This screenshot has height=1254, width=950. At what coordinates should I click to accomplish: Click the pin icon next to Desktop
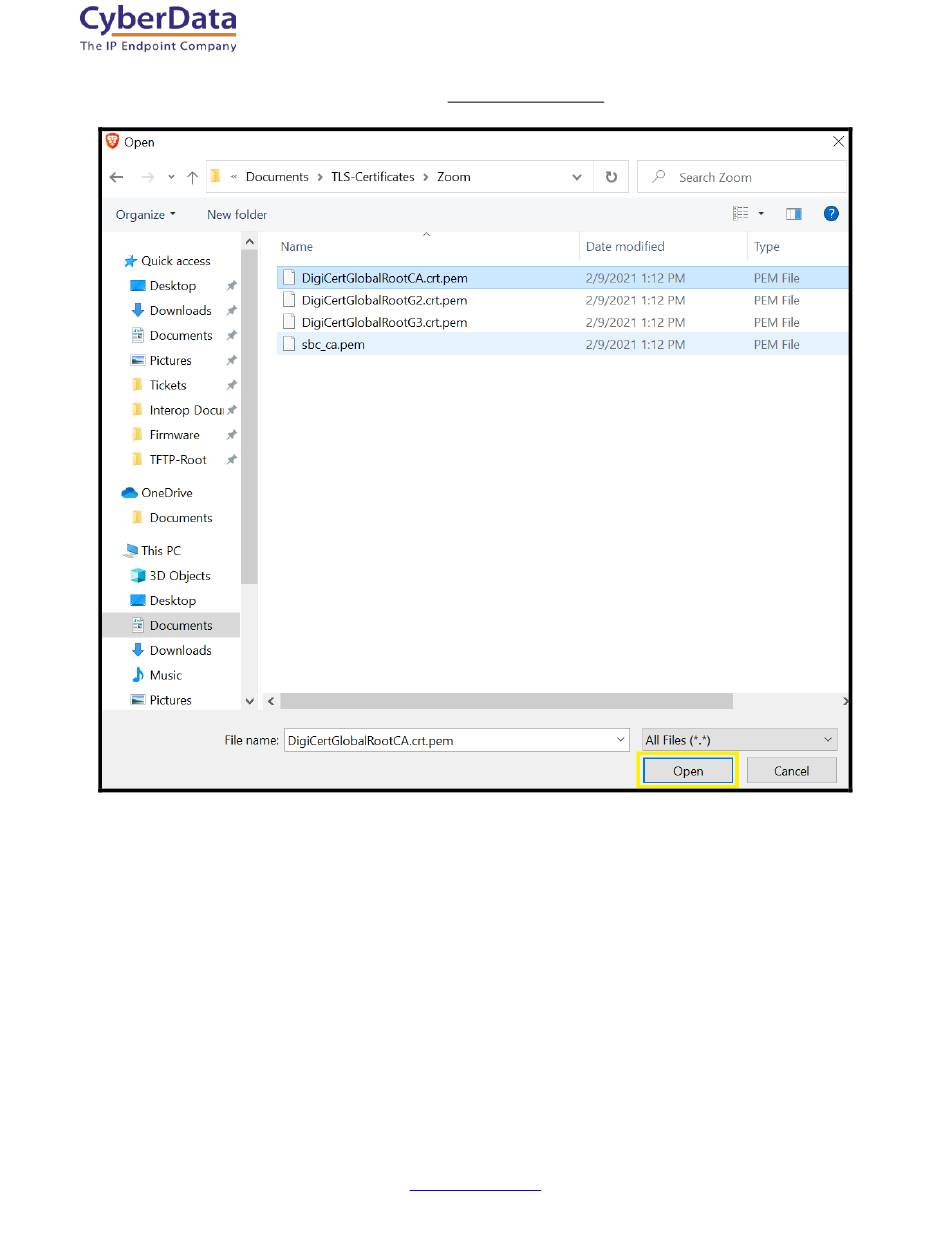coord(231,286)
